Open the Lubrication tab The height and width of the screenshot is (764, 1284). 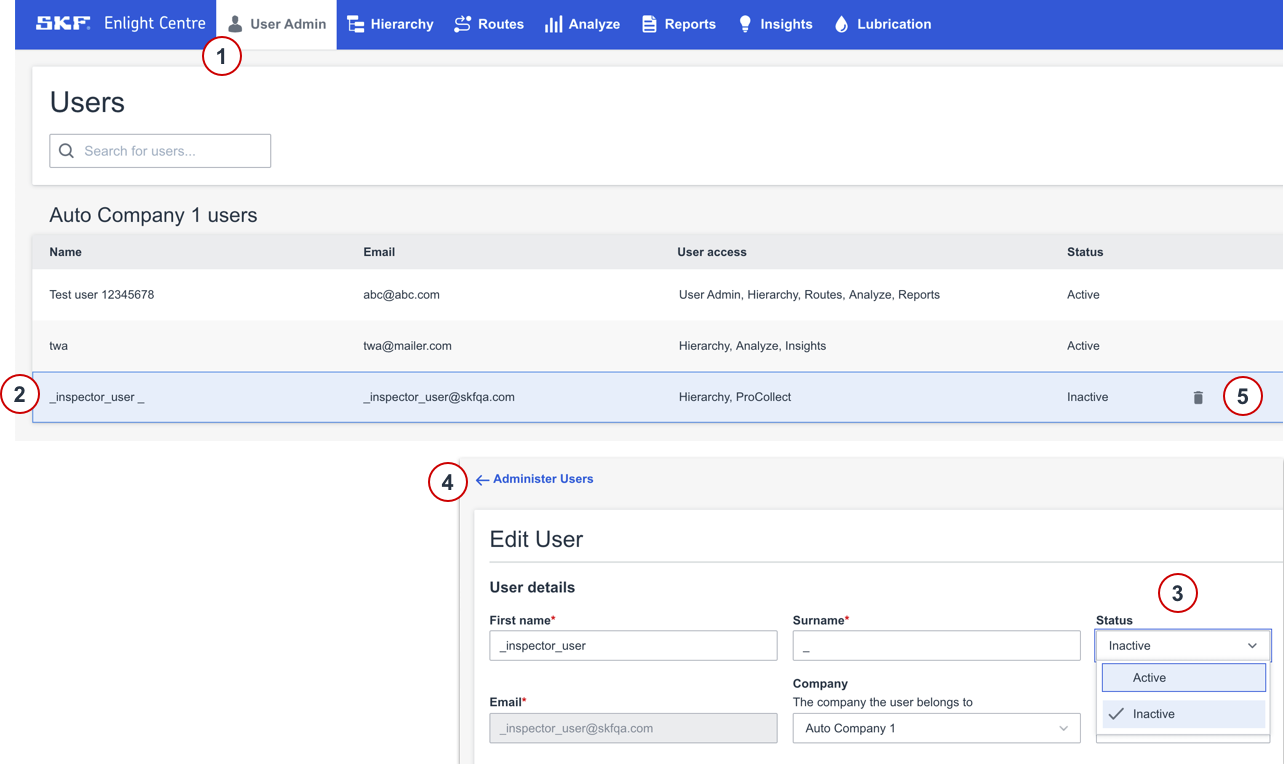tap(882, 24)
